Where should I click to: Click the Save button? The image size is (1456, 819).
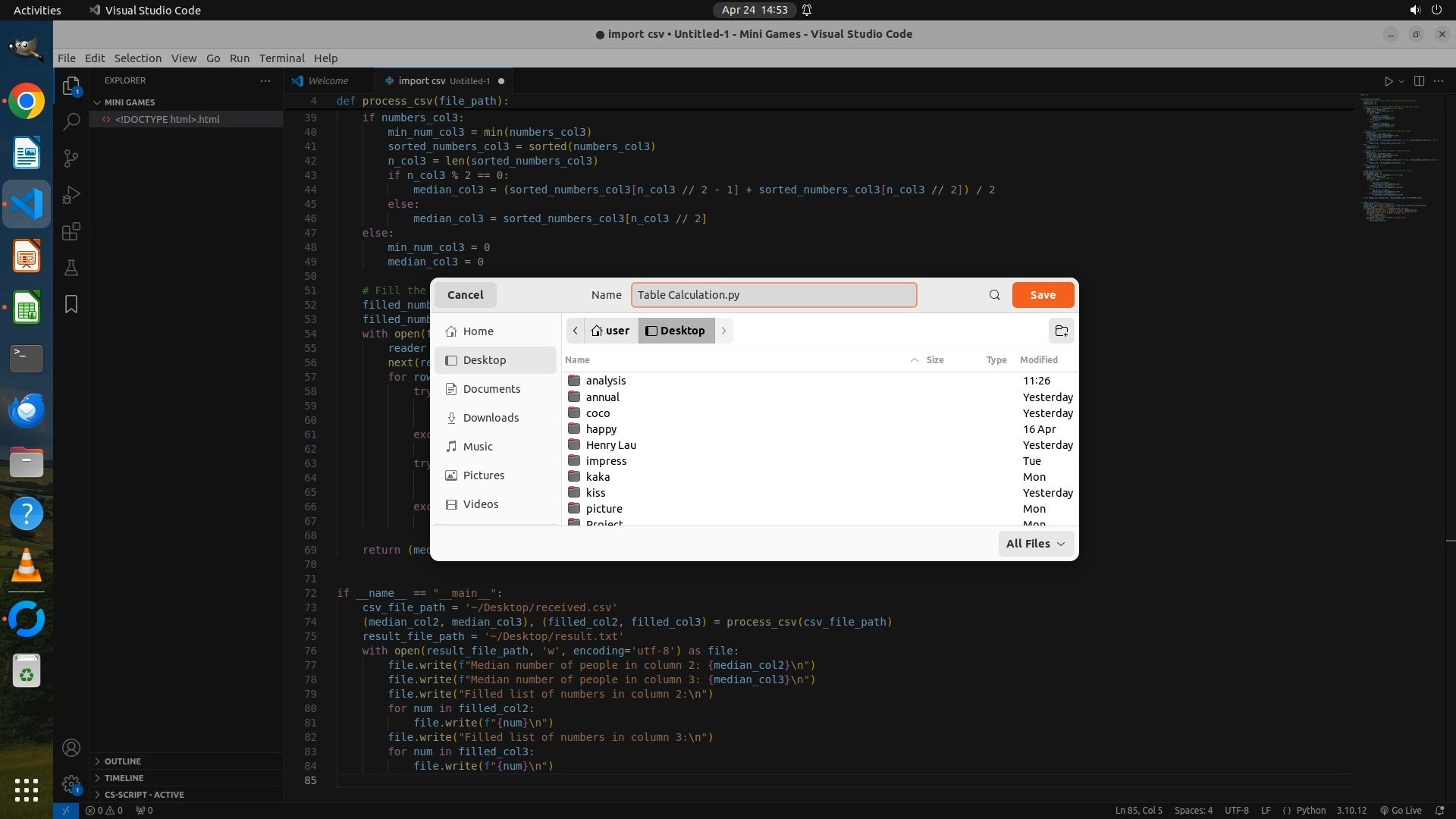point(1042,295)
